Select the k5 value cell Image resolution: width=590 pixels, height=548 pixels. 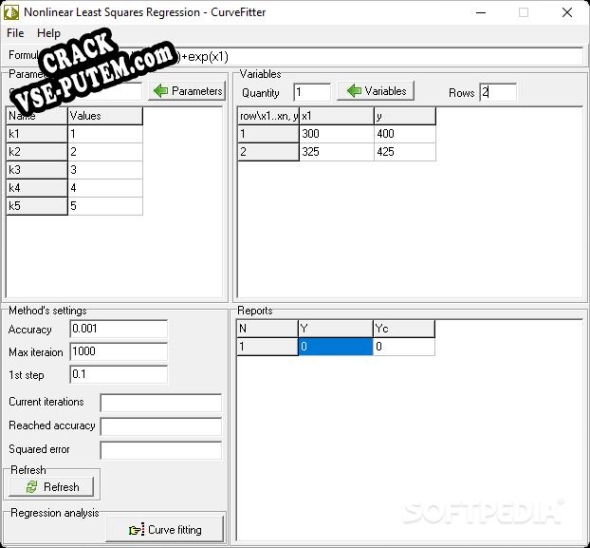tap(105, 206)
